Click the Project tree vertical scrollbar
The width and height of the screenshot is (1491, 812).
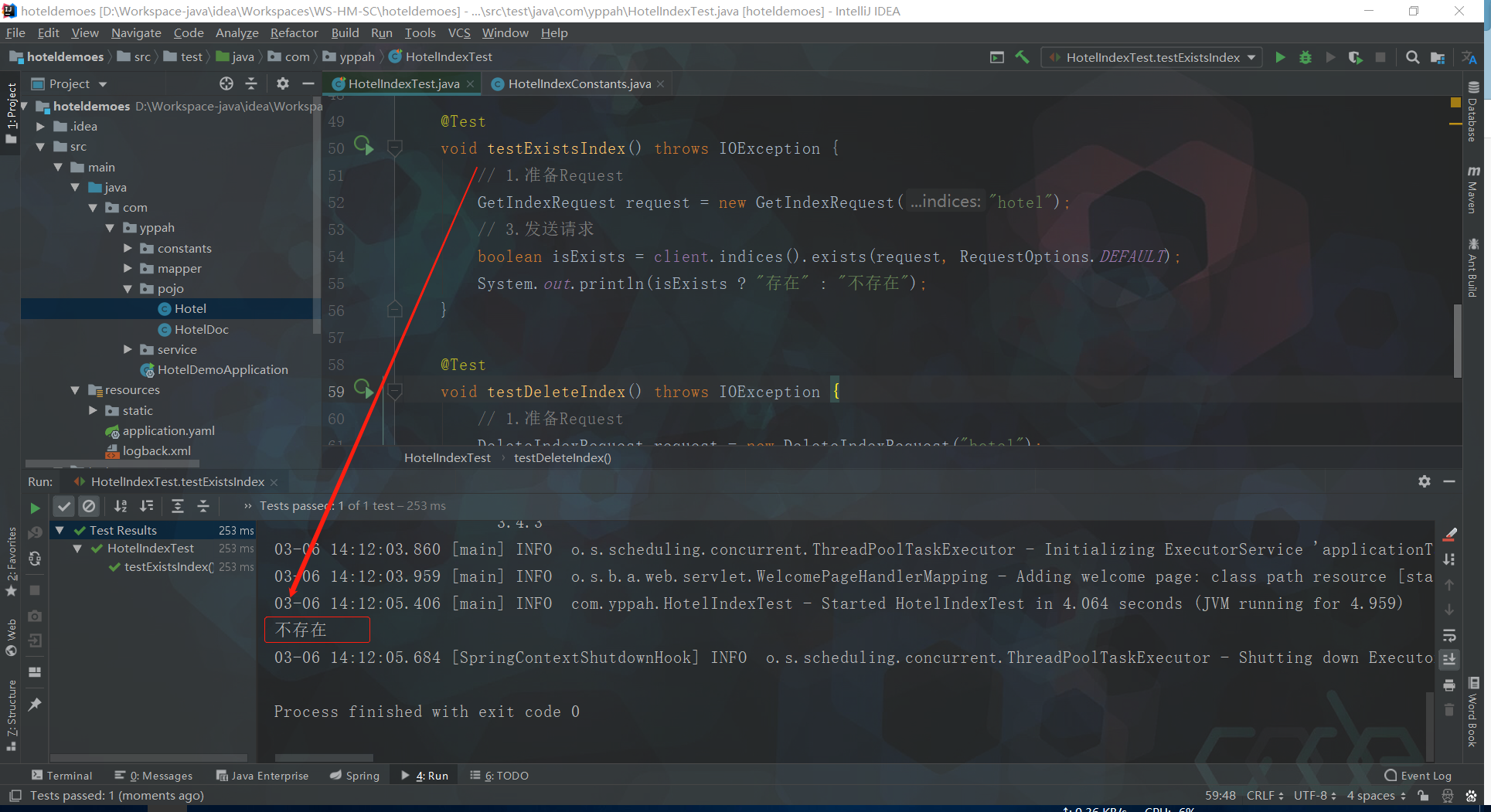[316, 216]
